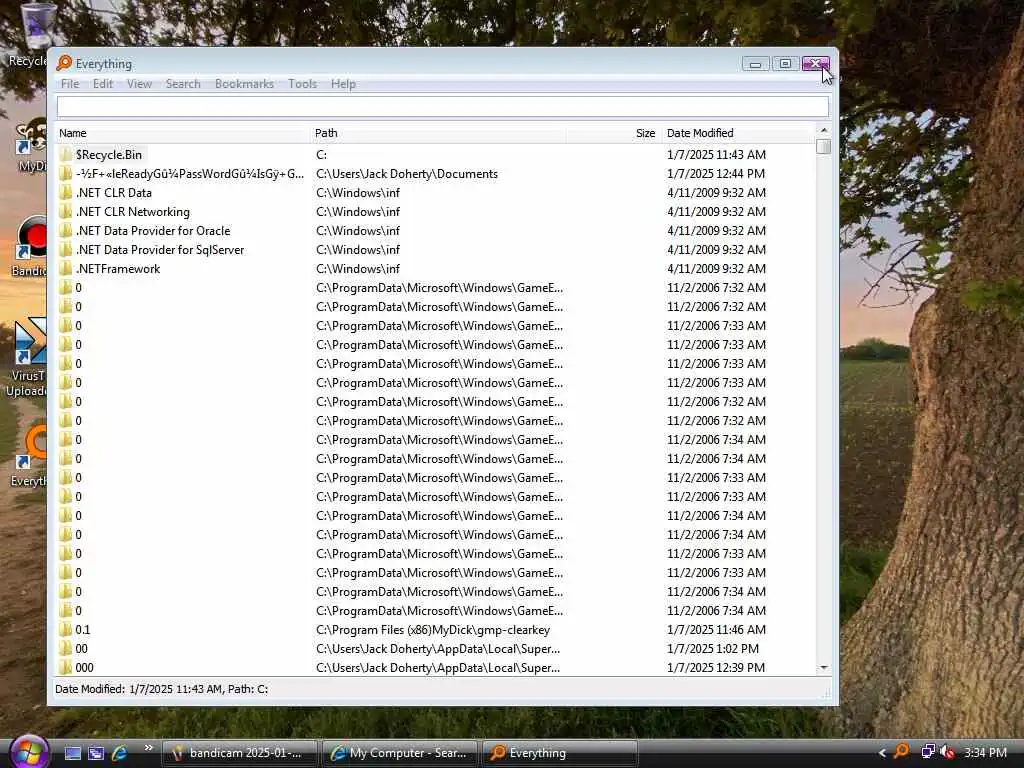Open the Help menu
Screen dimensions: 1024x768
pyautogui.click(x=343, y=84)
